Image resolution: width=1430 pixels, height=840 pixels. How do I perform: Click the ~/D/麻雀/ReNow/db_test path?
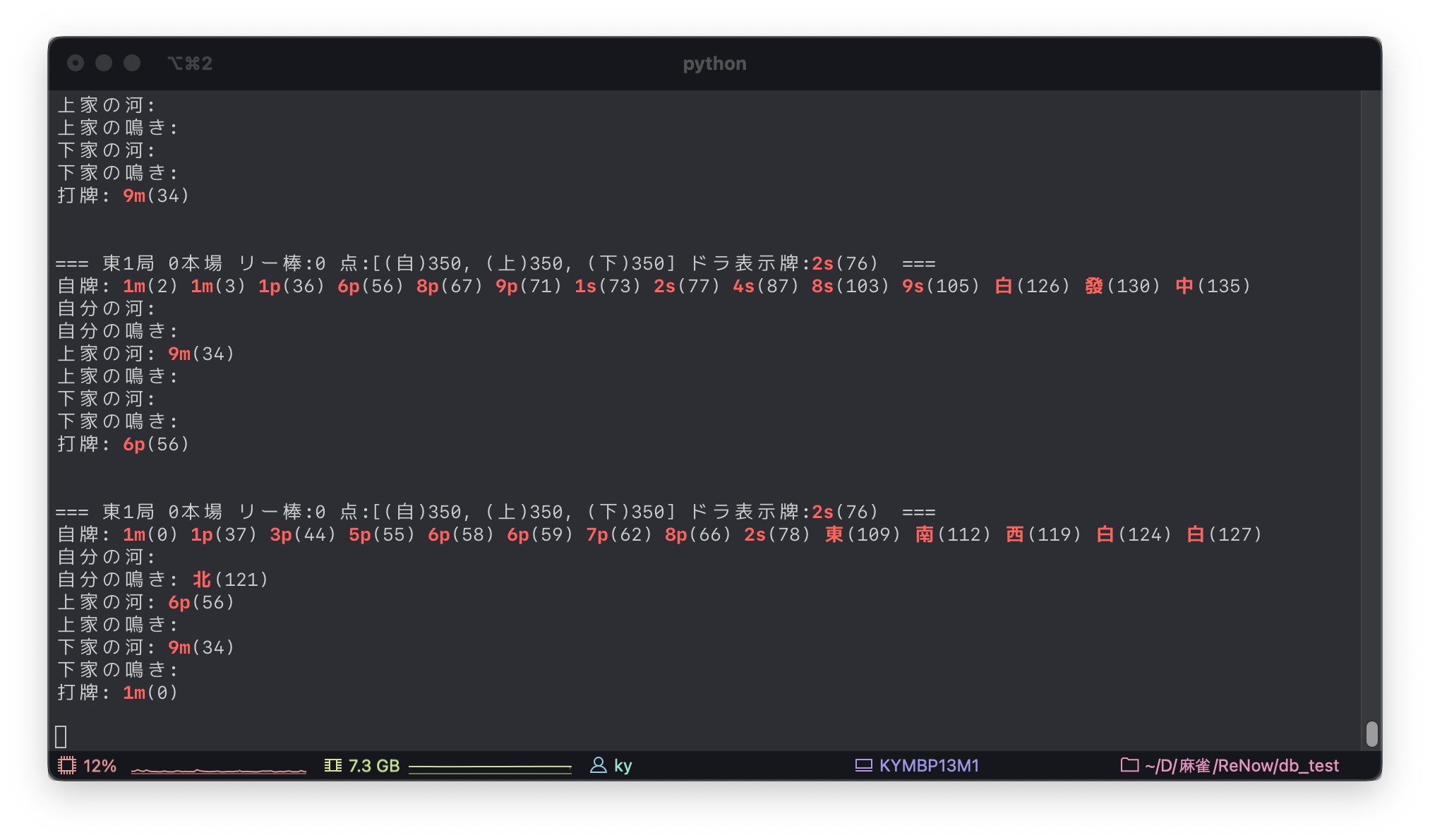1242,765
